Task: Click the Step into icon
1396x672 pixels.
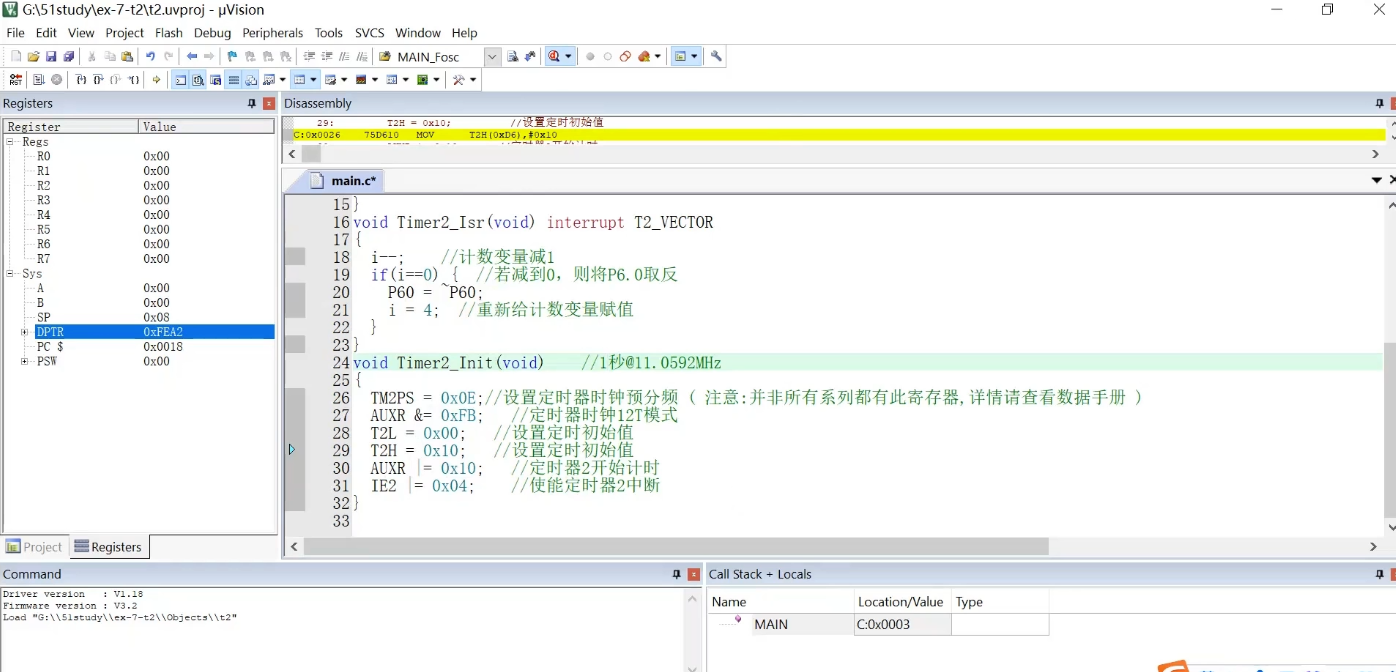Action: tap(81, 80)
